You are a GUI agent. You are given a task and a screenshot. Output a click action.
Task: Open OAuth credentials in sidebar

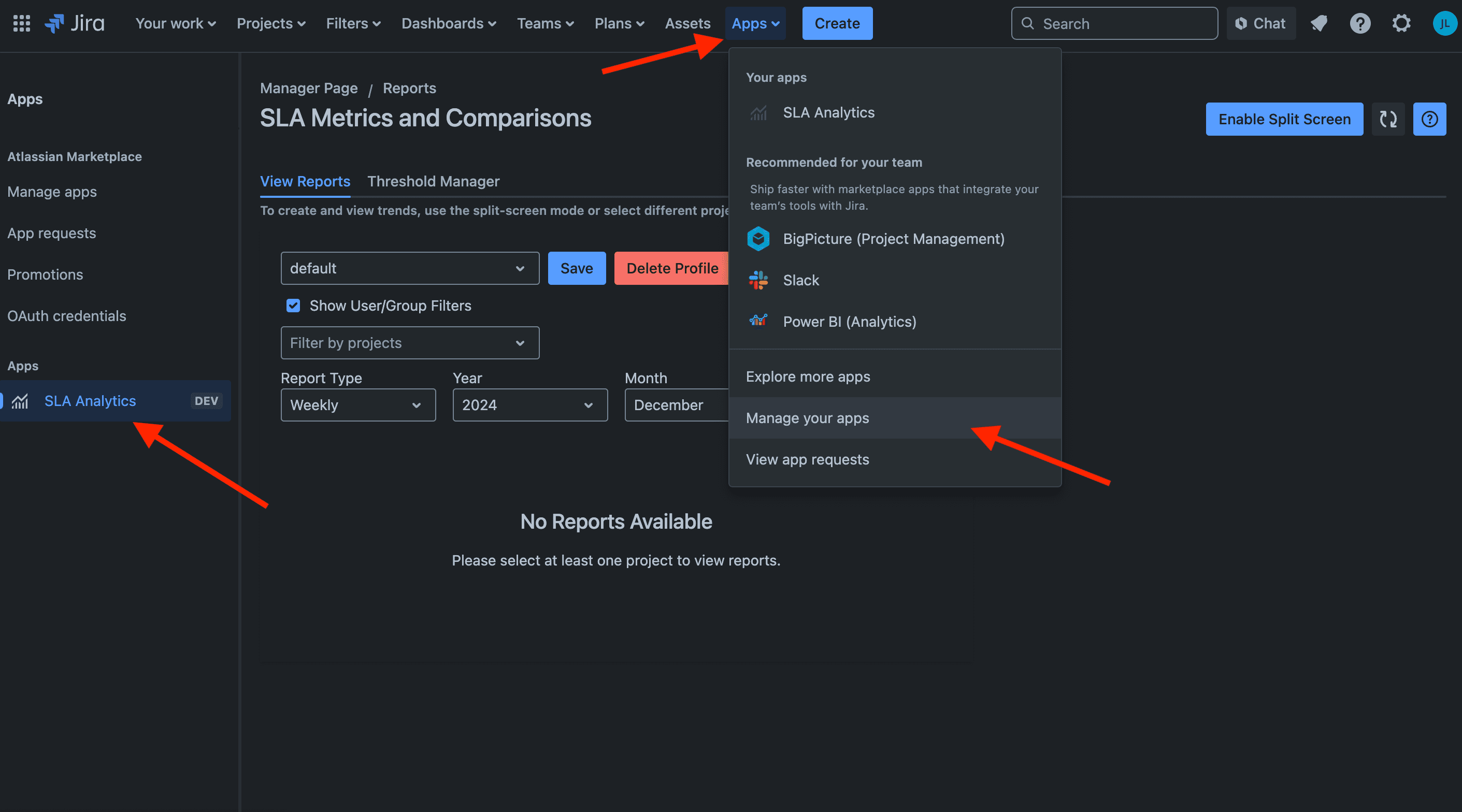67,316
